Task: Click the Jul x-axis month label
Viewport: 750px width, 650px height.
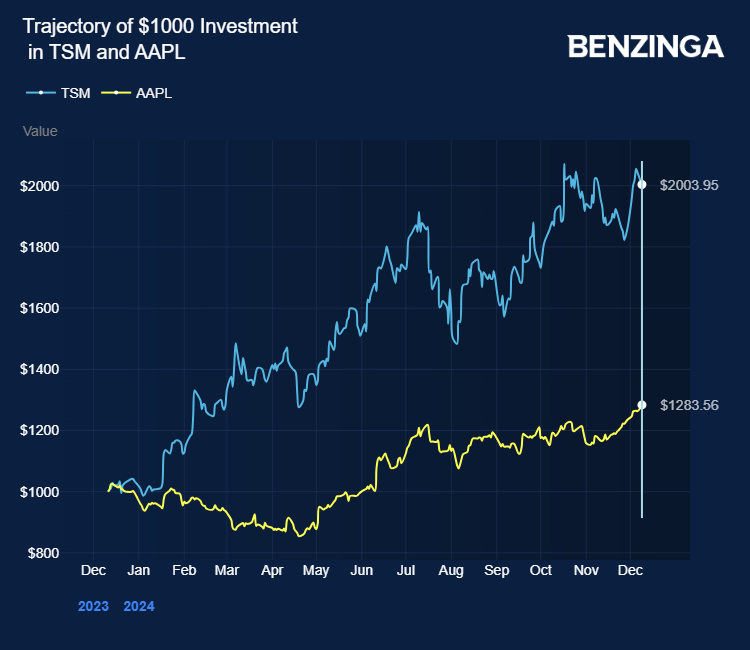Action: point(405,571)
